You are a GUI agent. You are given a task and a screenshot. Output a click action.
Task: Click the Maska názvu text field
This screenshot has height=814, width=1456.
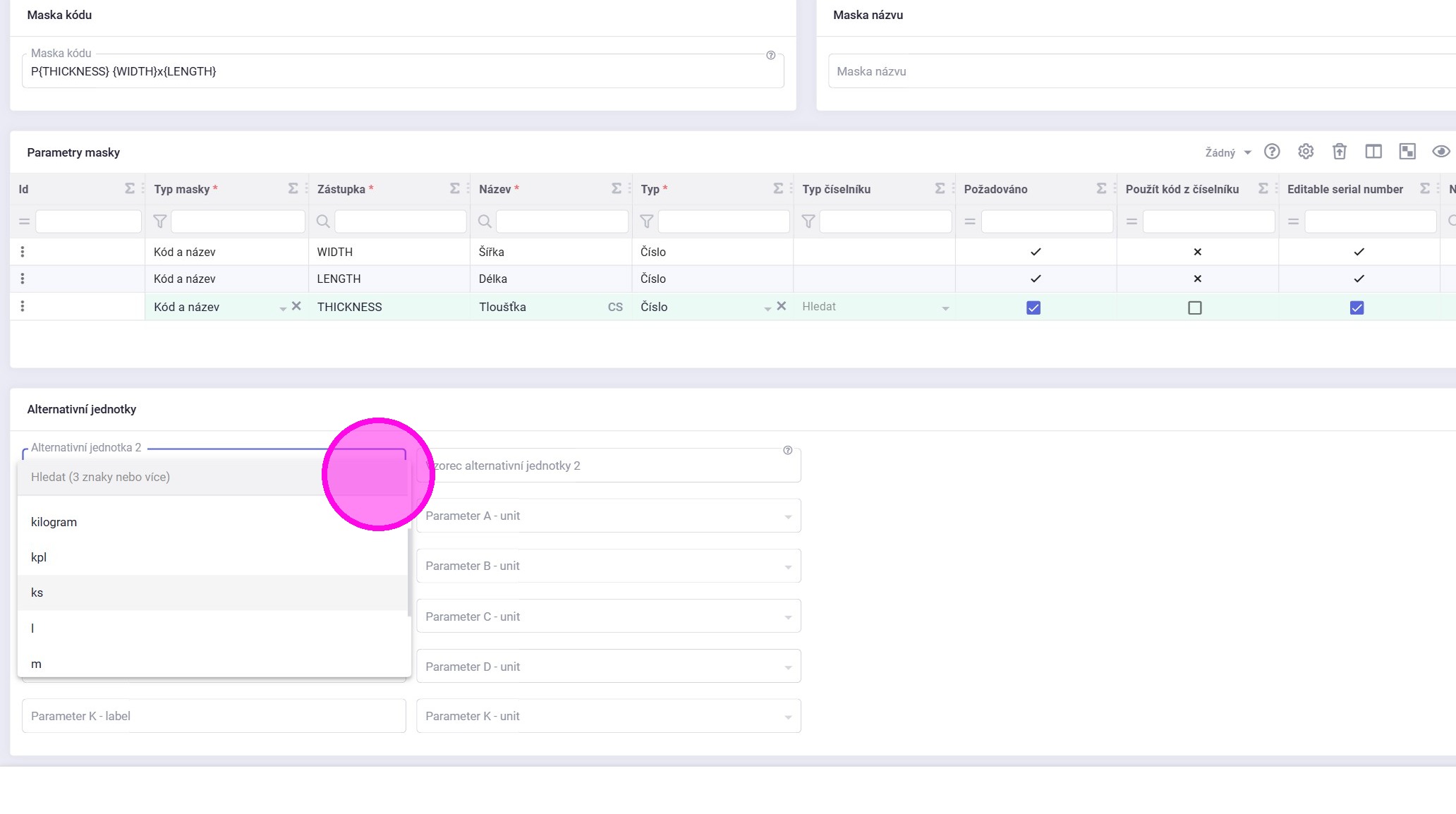click(1129, 71)
